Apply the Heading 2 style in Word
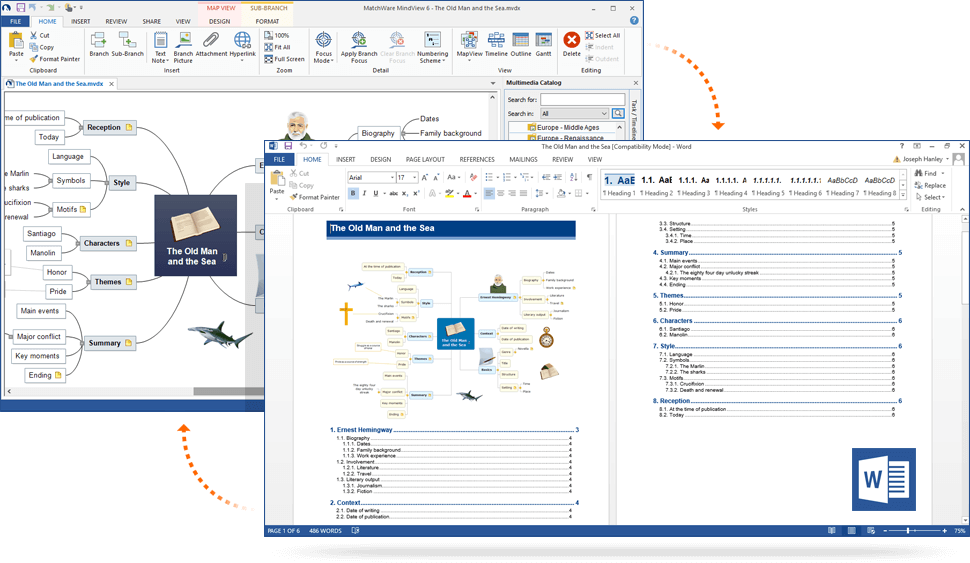 [x=656, y=186]
